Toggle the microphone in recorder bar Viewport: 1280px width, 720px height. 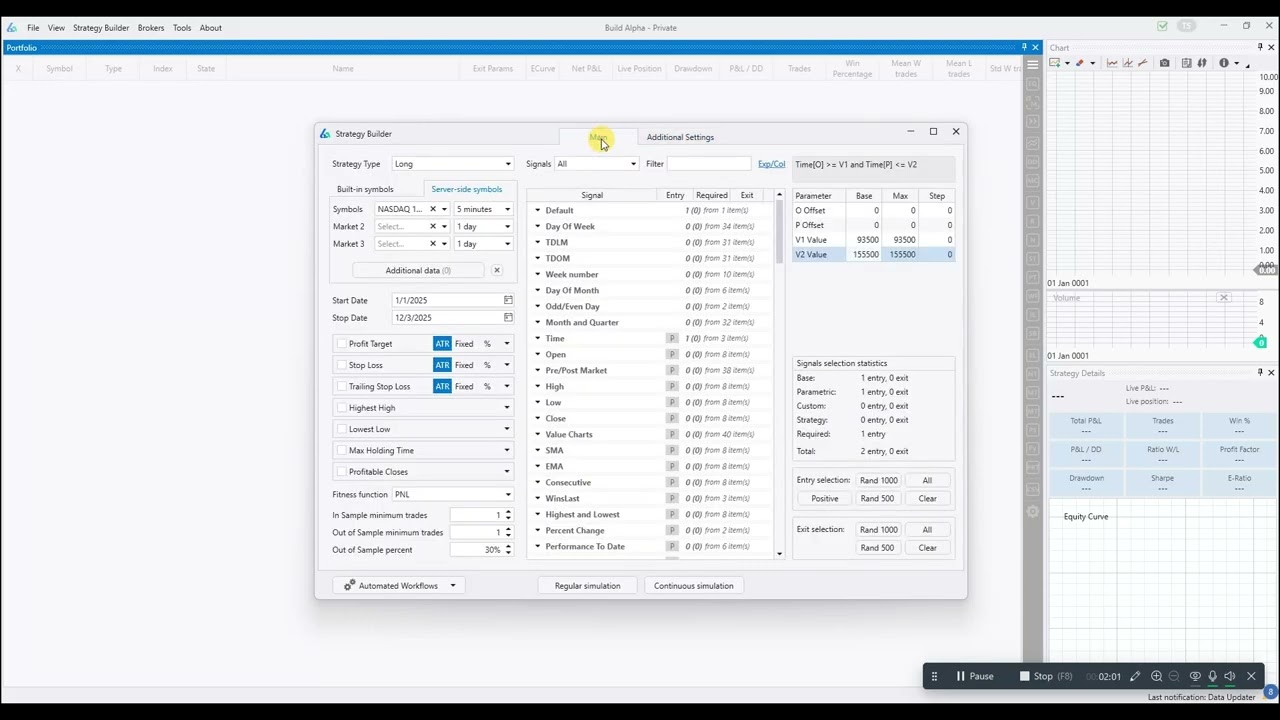(x=1212, y=676)
